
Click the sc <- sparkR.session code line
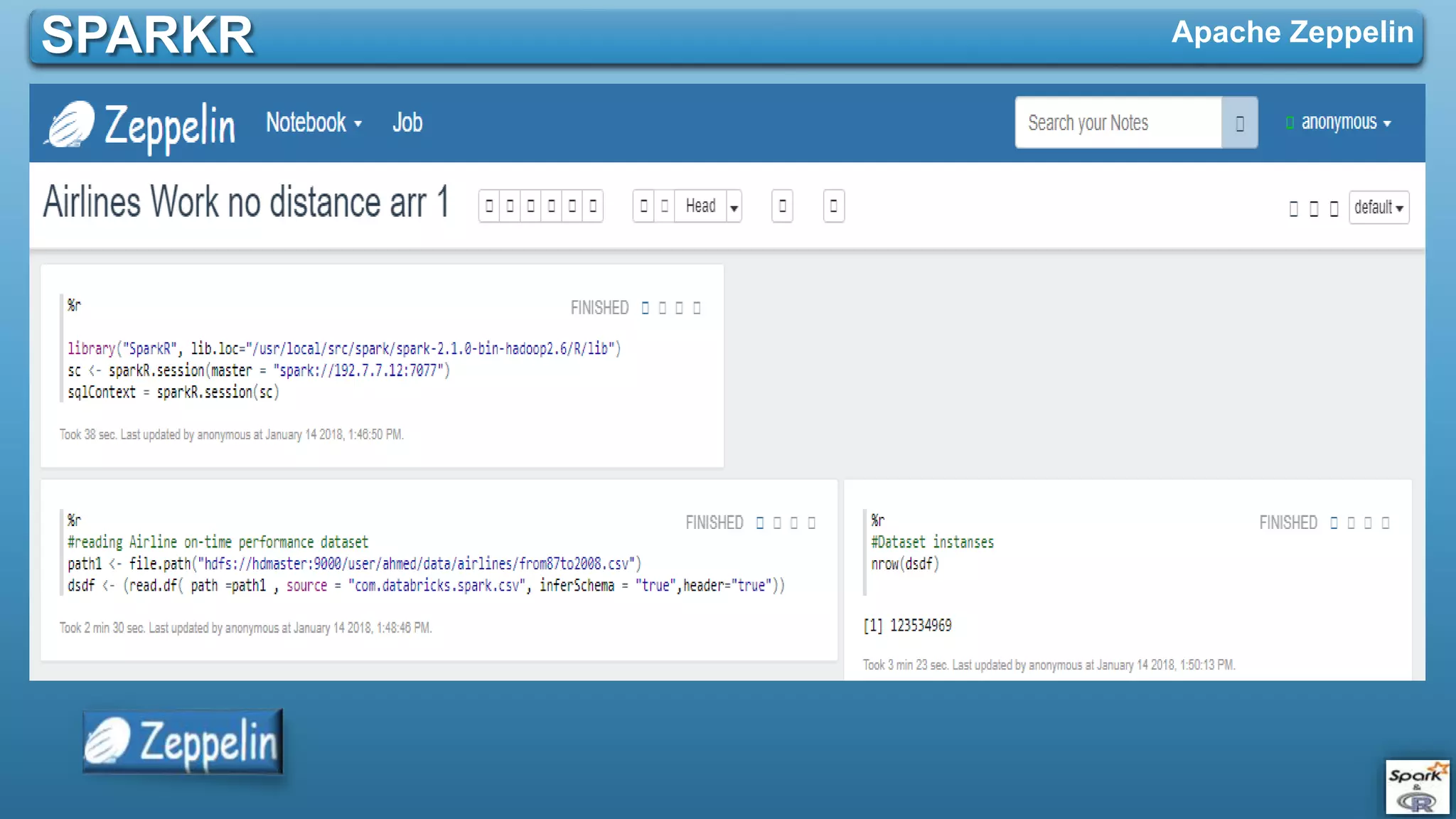pyautogui.click(x=259, y=370)
